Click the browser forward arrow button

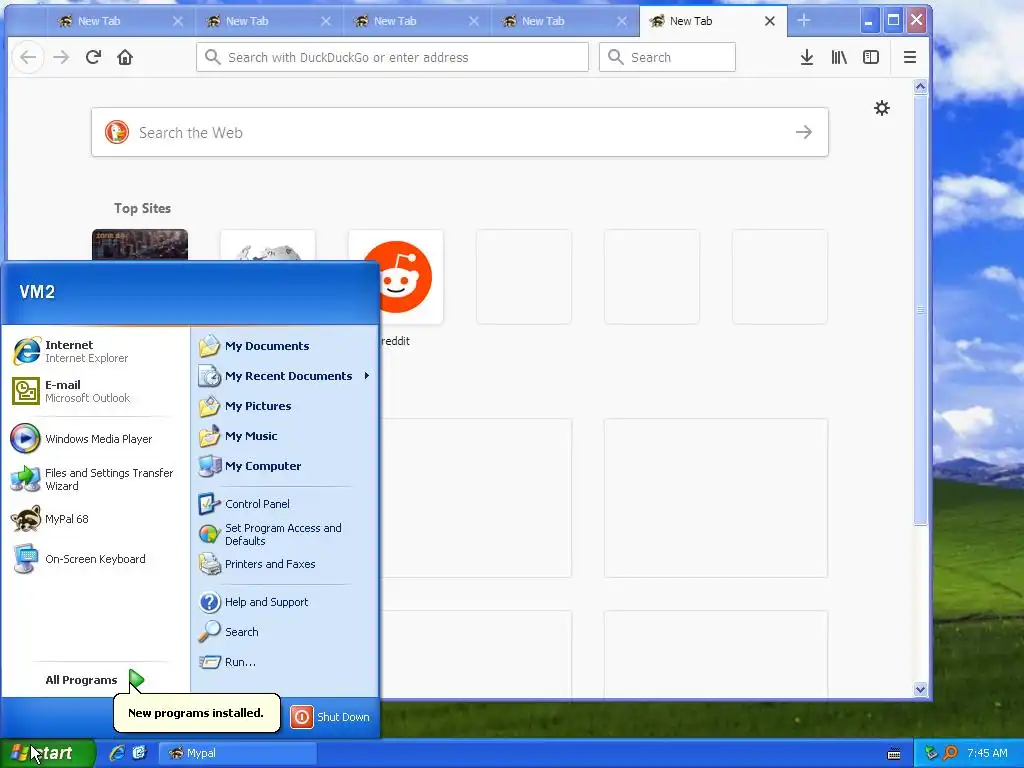coord(61,57)
